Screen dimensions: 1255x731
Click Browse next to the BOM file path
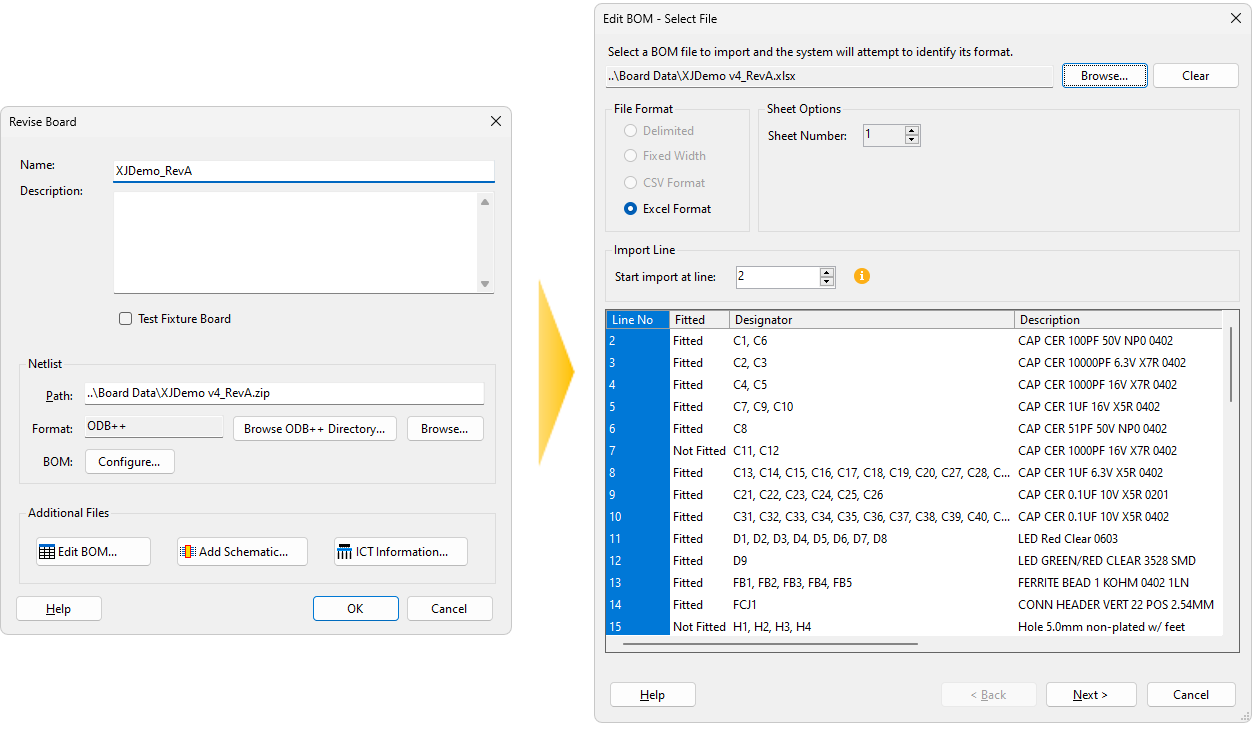click(1104, 76)
